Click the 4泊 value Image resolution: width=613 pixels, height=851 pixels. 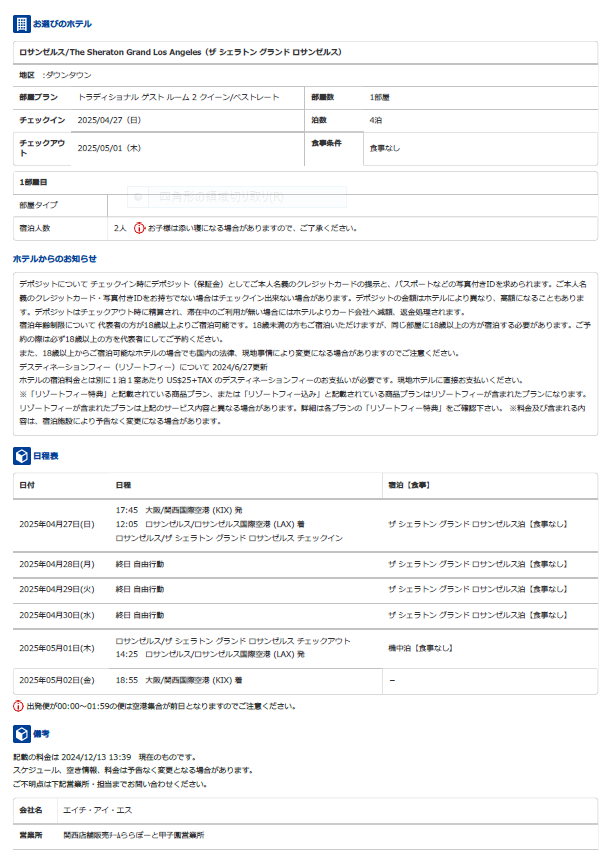click(x=375, y=120)
